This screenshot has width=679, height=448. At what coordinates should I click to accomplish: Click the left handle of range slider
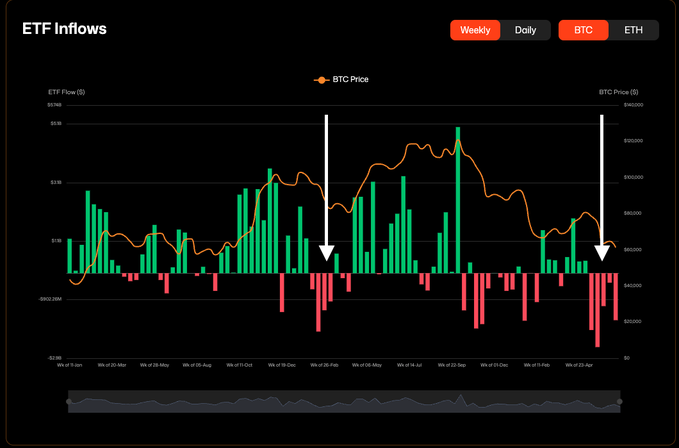click(69, 402)
